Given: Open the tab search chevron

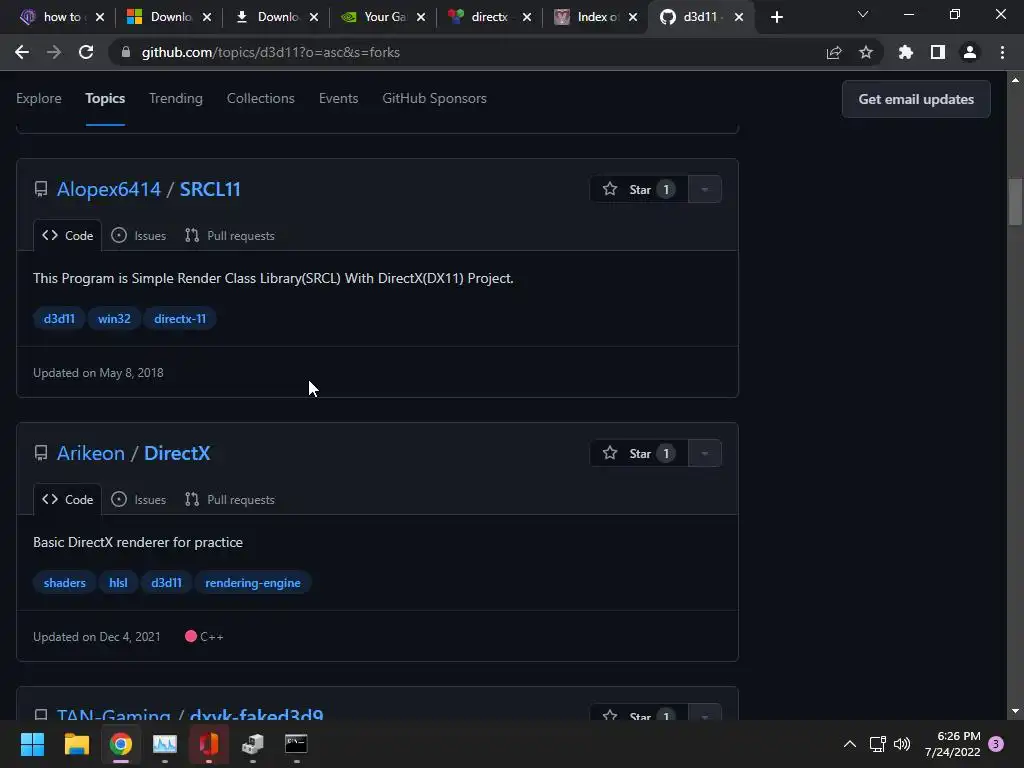Looking at the screenshot, I should (863, 14).
